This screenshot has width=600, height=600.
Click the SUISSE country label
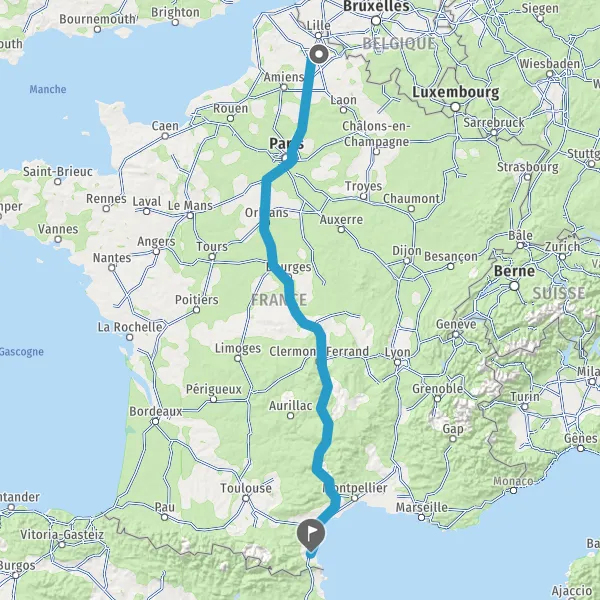tap(559, 293)
